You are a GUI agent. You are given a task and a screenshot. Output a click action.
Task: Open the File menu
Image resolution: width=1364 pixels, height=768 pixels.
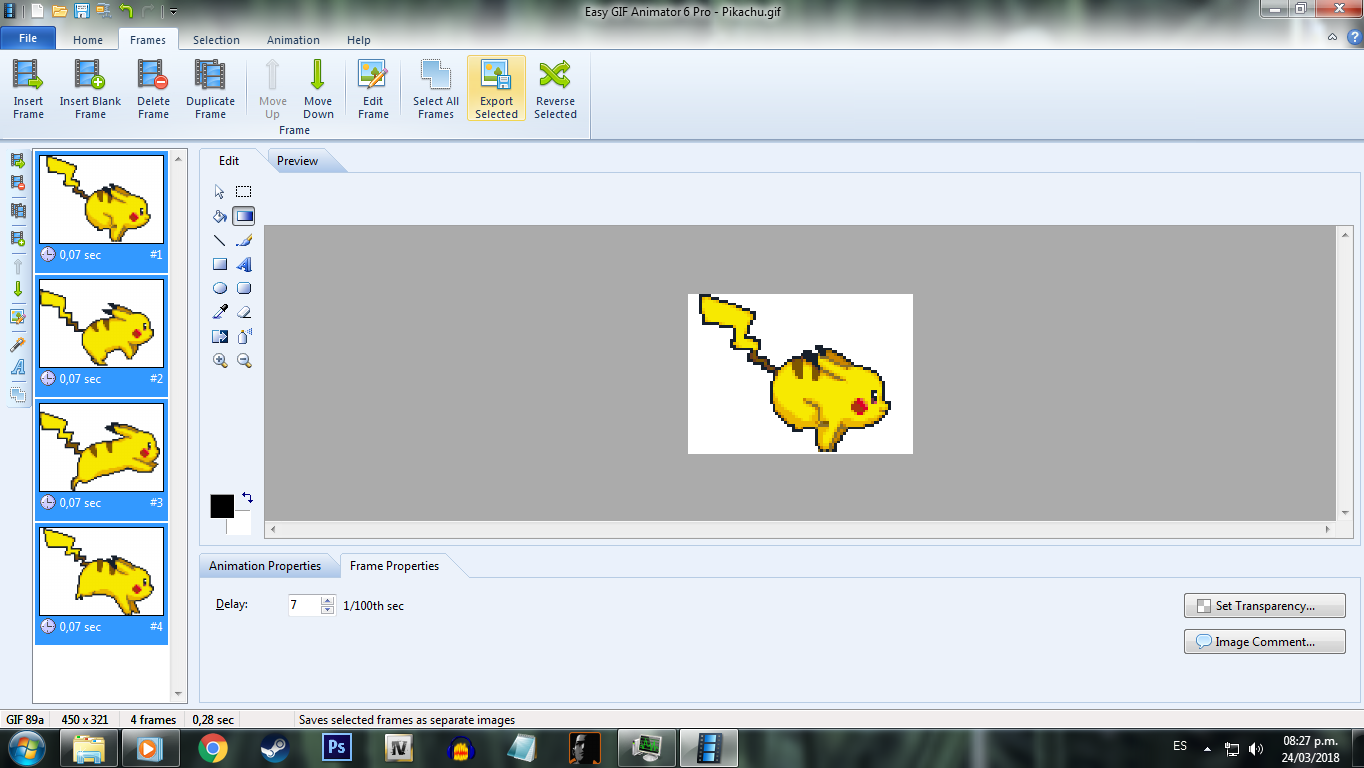point(28,39)
